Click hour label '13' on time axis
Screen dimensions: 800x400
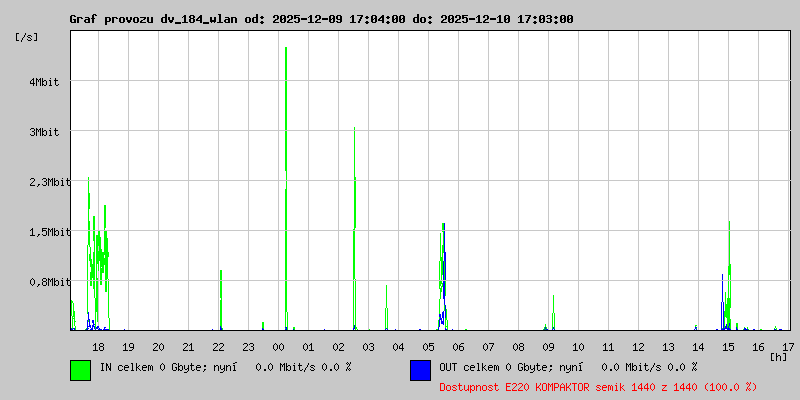[x=668, y=347]
